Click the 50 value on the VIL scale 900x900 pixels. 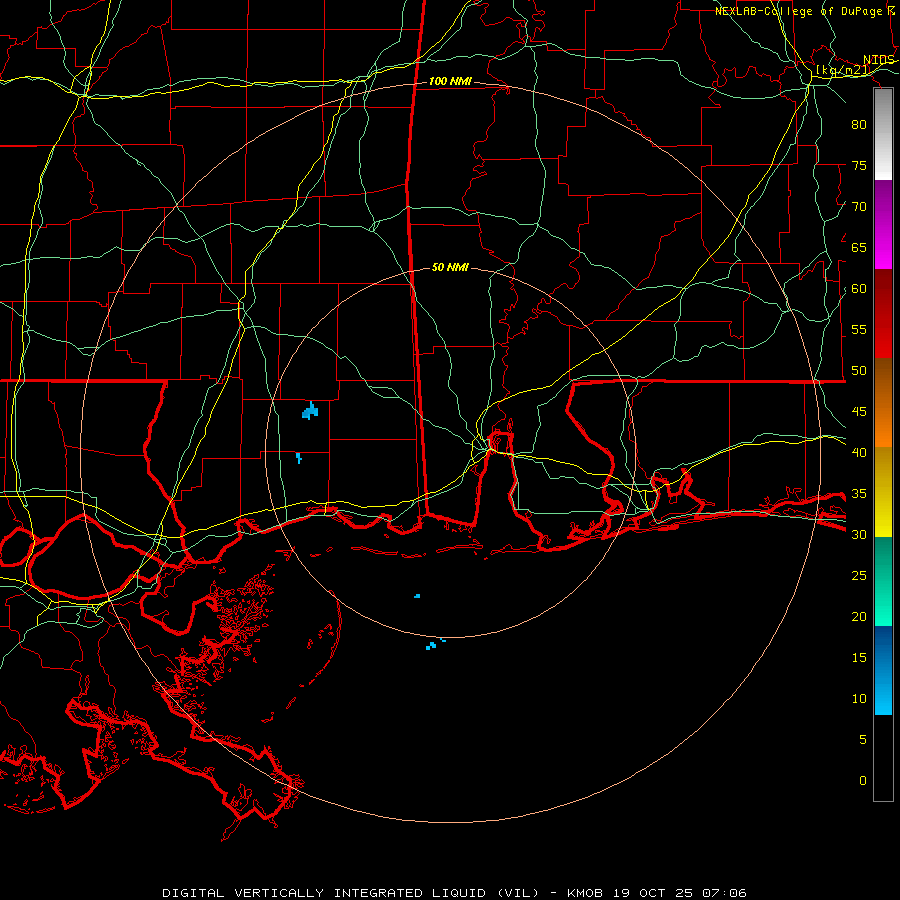(x=859, y=371)
